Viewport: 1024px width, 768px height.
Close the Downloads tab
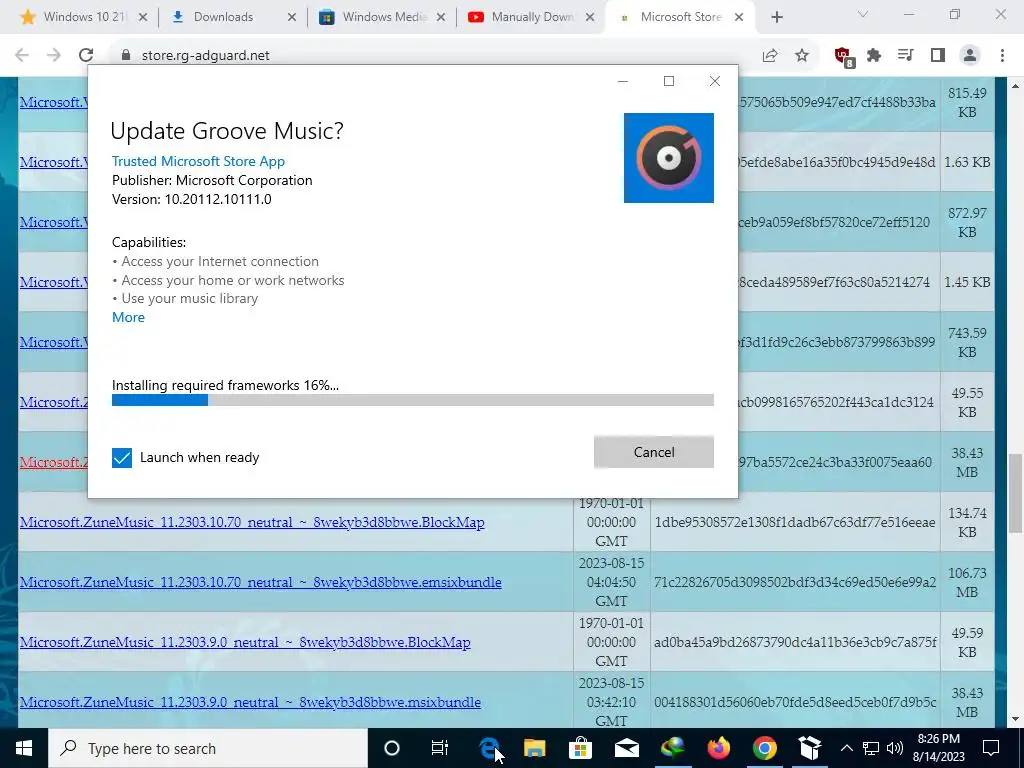(x=292, y=18)
